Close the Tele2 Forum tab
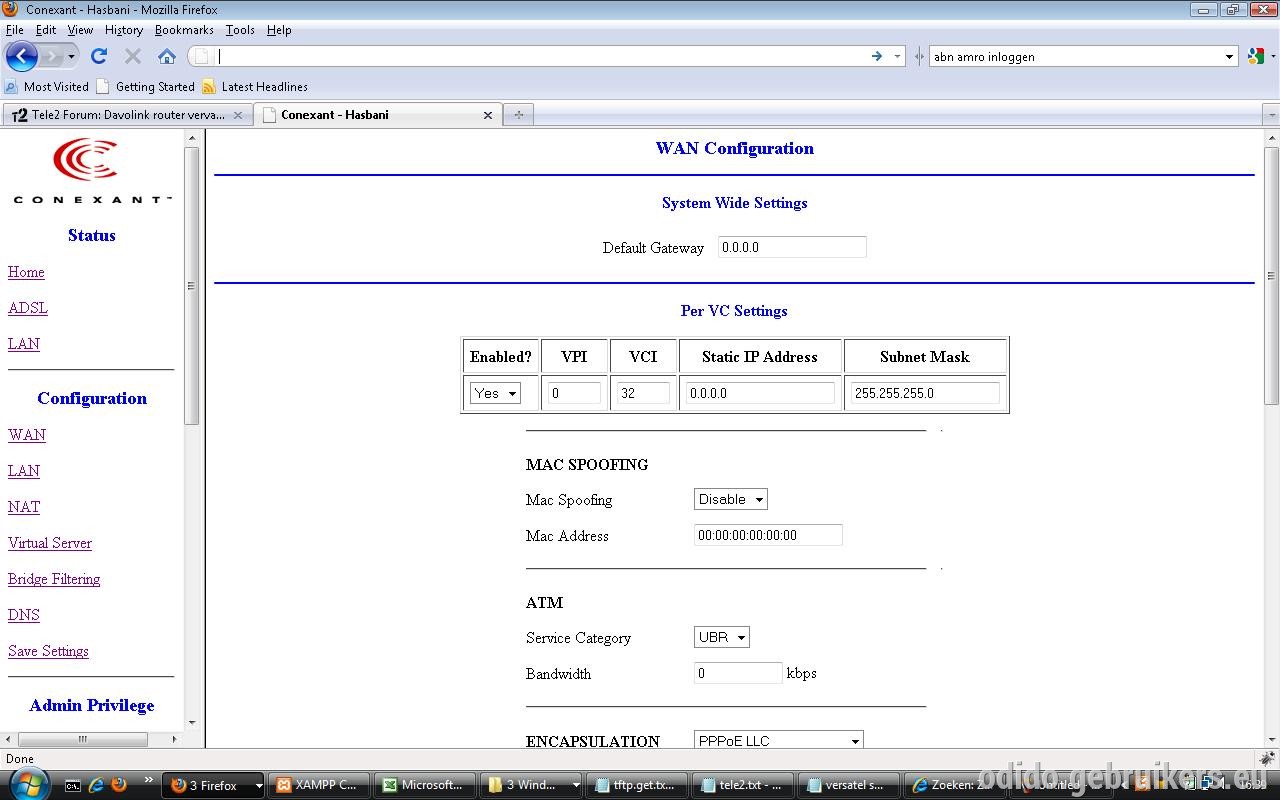1280x800 pixels. (238, 115)
